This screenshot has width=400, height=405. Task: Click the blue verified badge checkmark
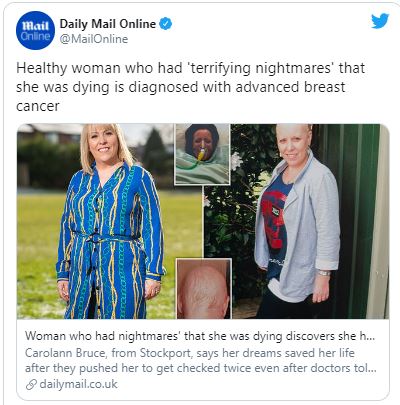coord(166,24)
